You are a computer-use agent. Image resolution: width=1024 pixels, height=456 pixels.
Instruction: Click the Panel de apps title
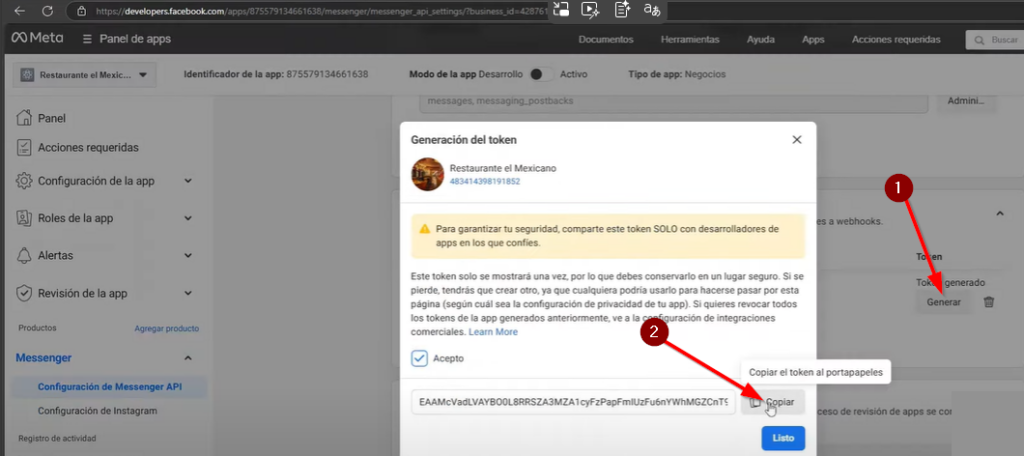pyautogui.click(x=135, y=39)
